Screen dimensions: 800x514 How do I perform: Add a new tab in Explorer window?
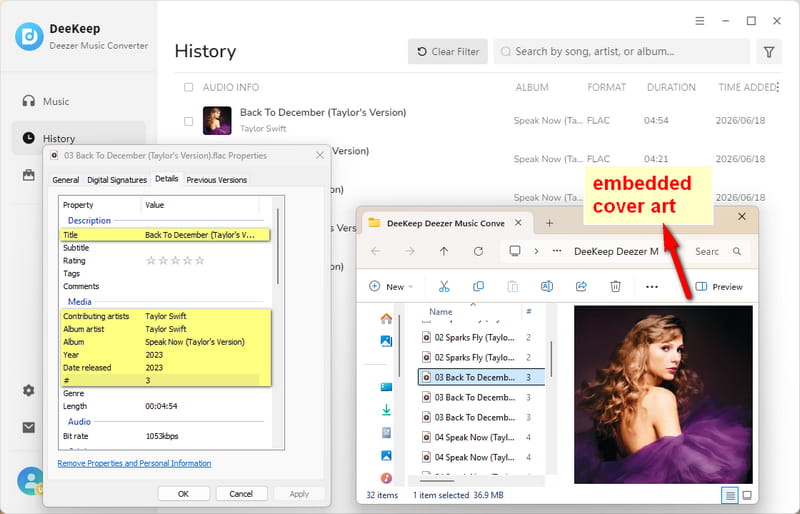pyautogui.click(x=549, y=223)
